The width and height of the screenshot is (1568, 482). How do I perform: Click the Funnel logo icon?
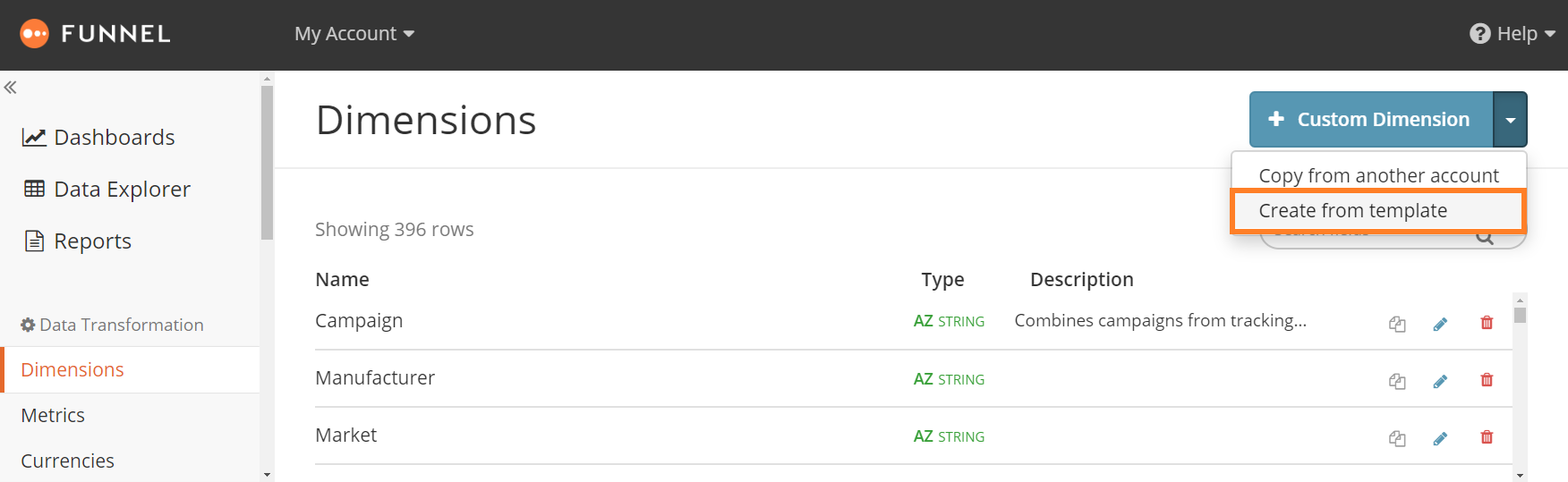pyautogui.click(x=34, y=34)
